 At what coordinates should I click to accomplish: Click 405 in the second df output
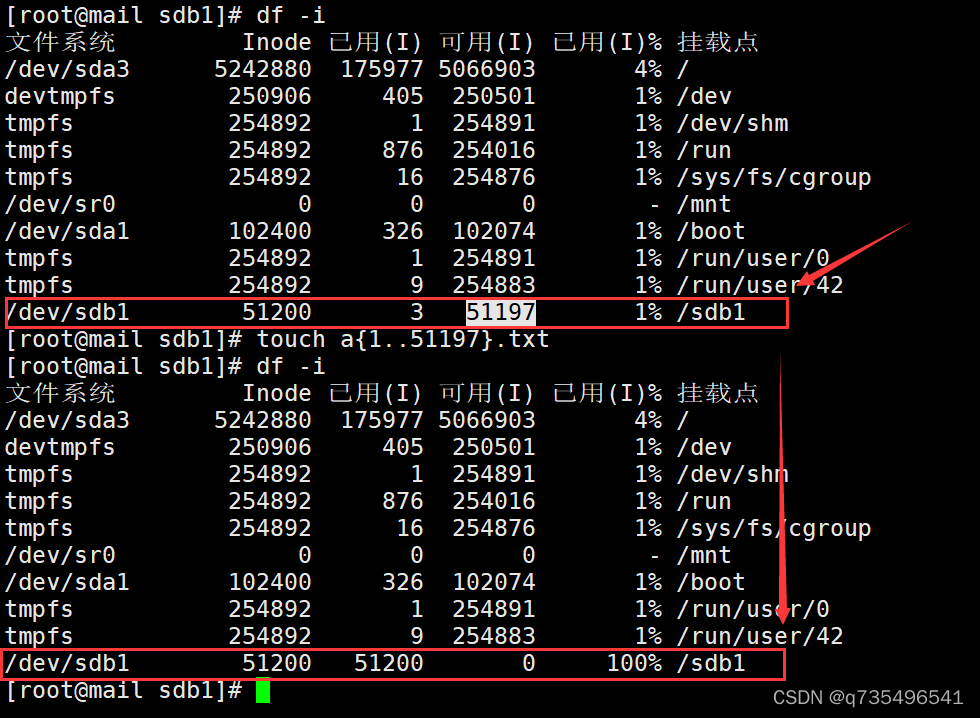point(402,447)
